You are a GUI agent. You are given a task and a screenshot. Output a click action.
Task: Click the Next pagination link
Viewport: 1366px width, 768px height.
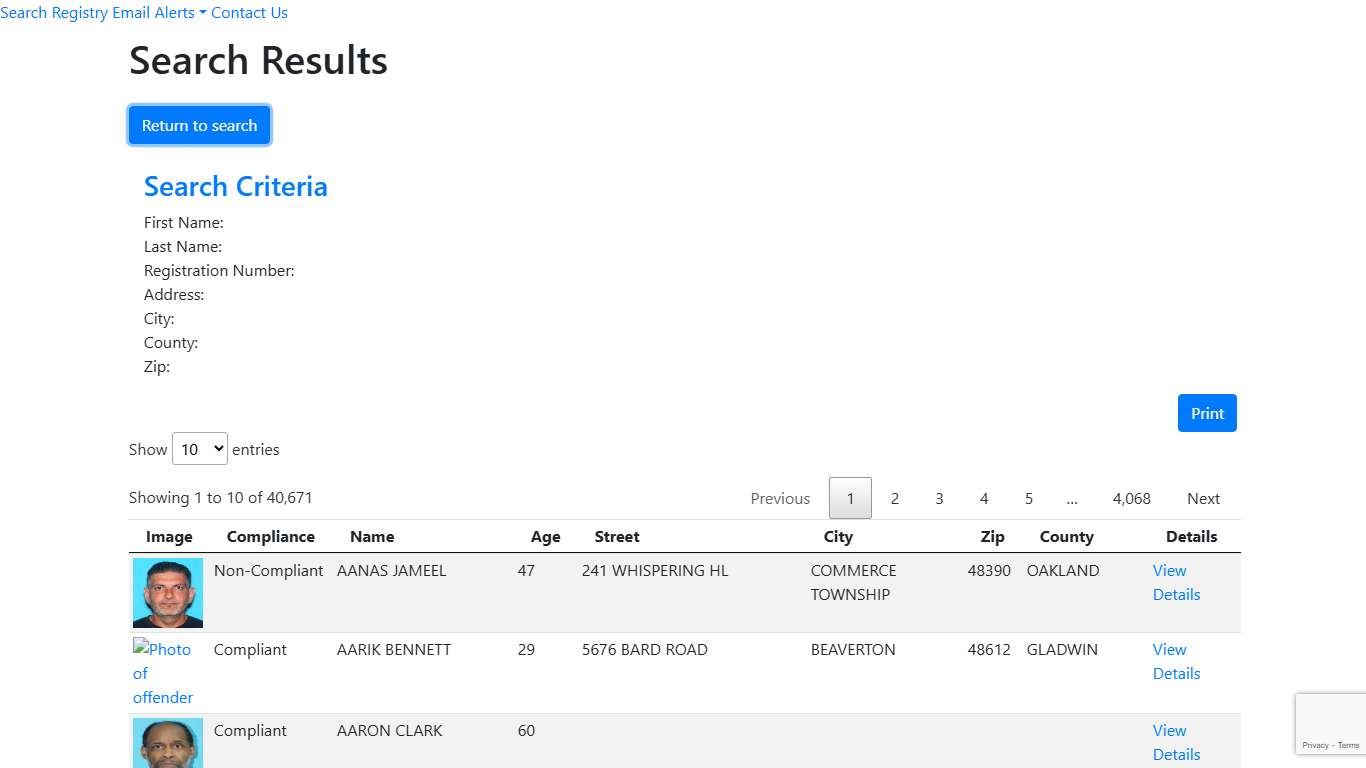pyautogui.click(x=1203, y=498)
